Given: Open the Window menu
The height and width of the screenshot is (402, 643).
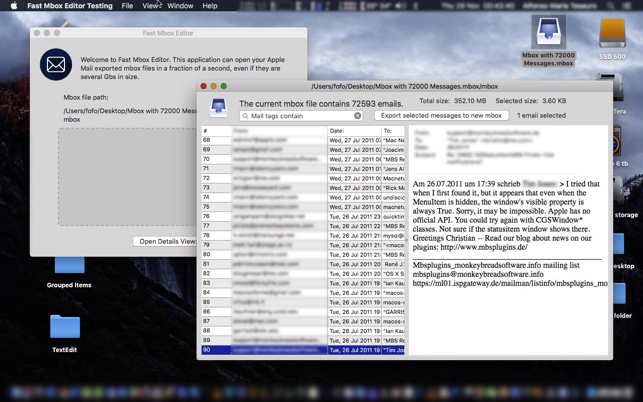Looking at the screenshot, I should [x=180, y=6].
